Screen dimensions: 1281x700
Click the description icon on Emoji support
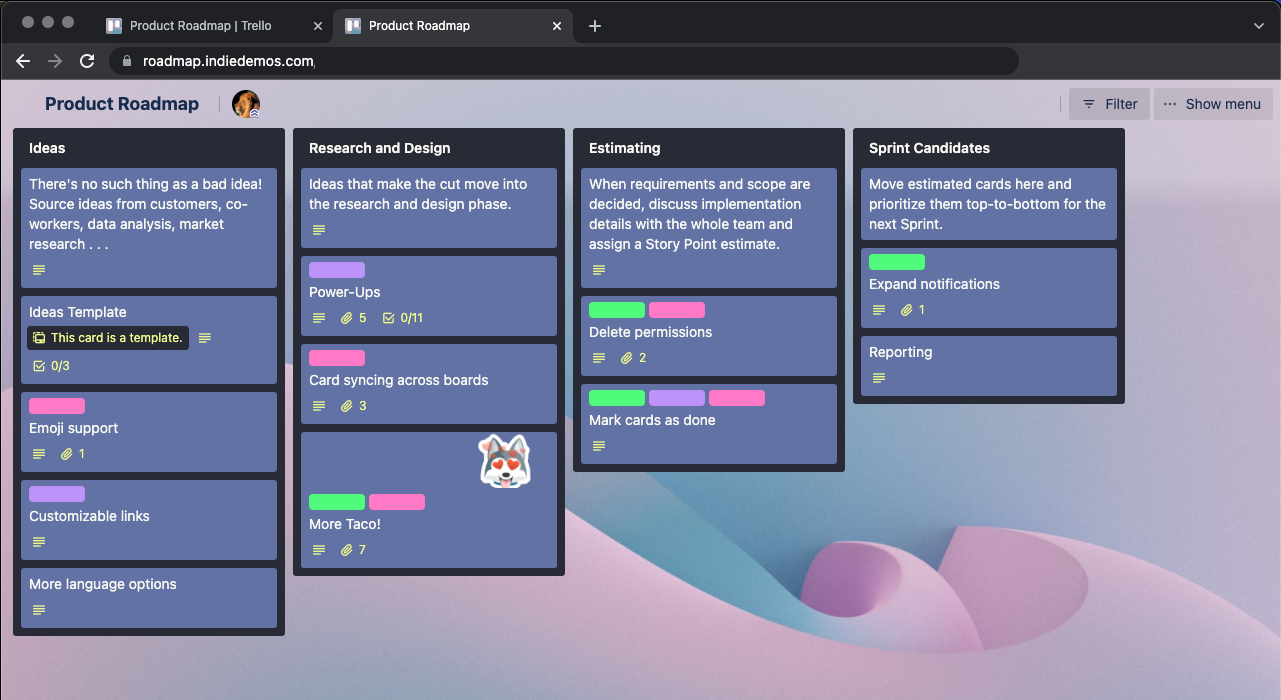[x=39, y=454]
